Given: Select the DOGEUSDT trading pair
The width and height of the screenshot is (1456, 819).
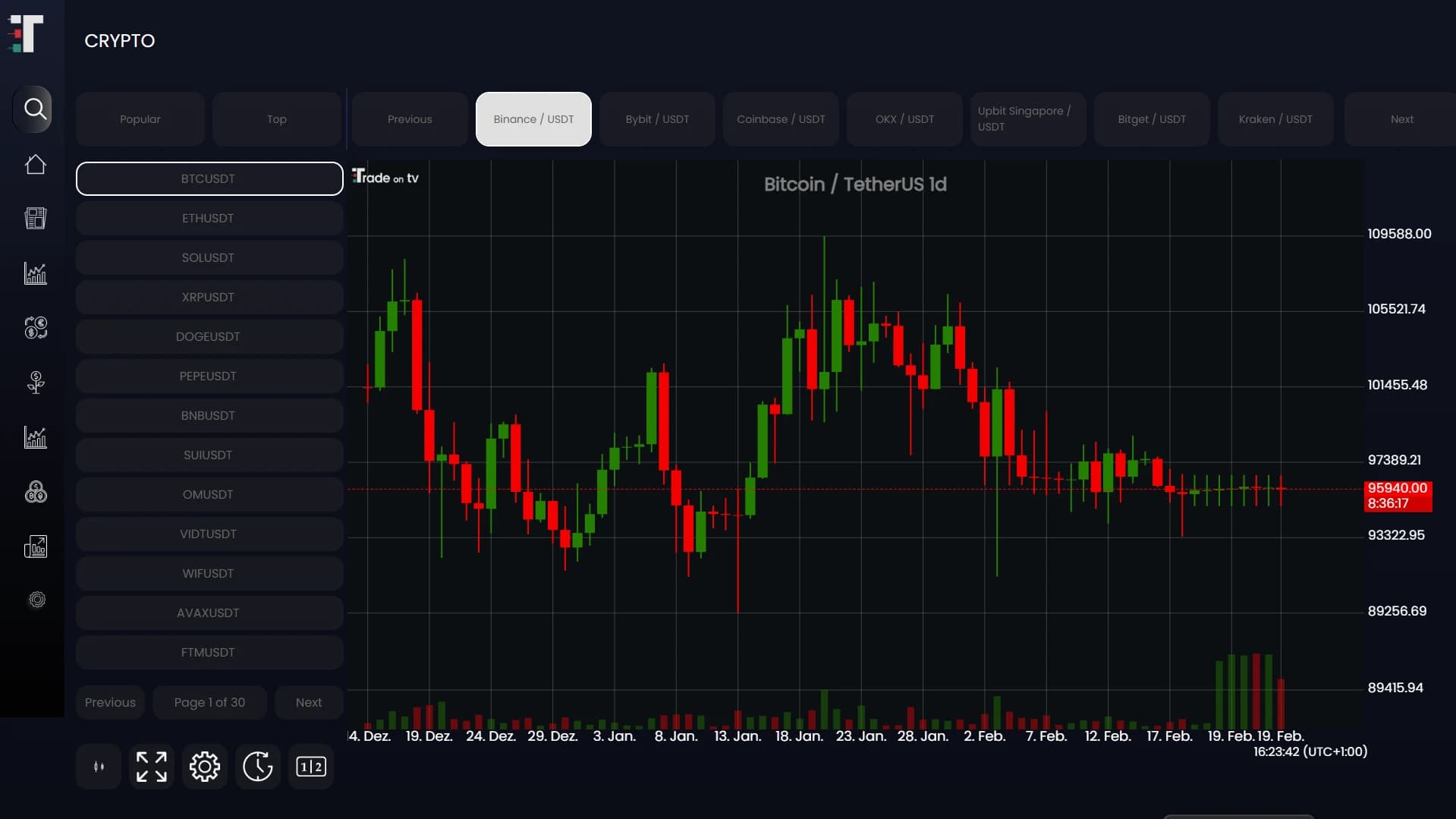Looking at the screenshot, I should tap(209, 336).
